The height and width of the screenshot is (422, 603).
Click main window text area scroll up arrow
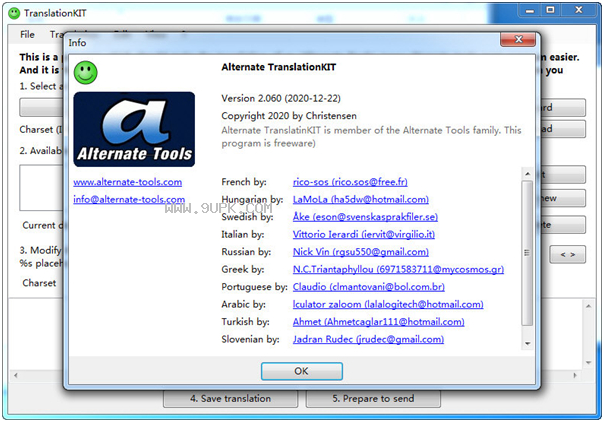(588, 307)
